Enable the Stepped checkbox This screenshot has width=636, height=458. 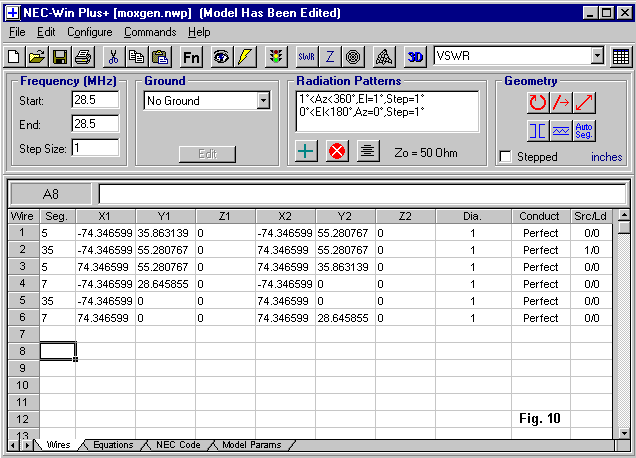click(505, 157)
